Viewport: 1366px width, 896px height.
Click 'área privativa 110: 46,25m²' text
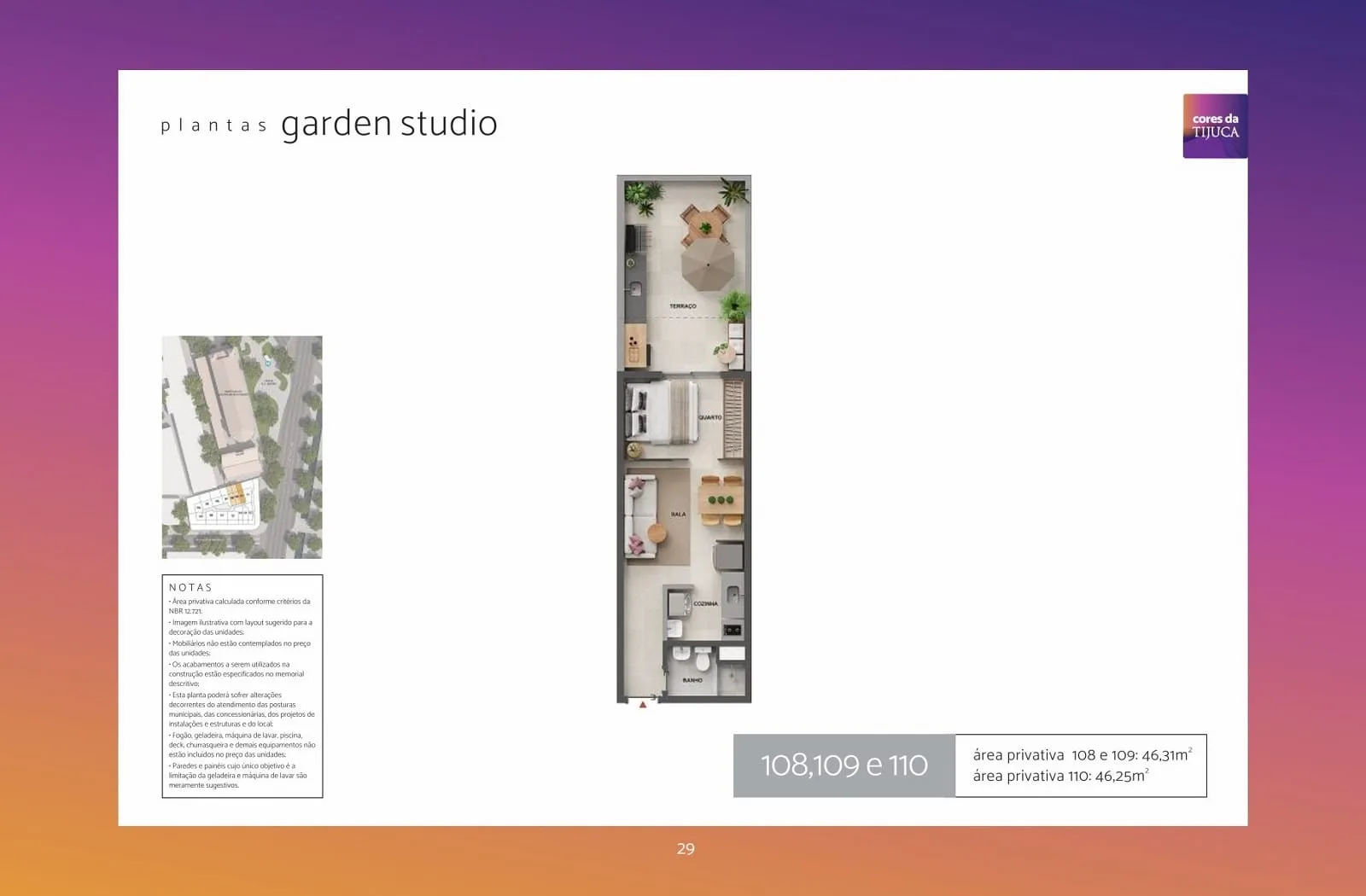click(x=1061, y=775)
